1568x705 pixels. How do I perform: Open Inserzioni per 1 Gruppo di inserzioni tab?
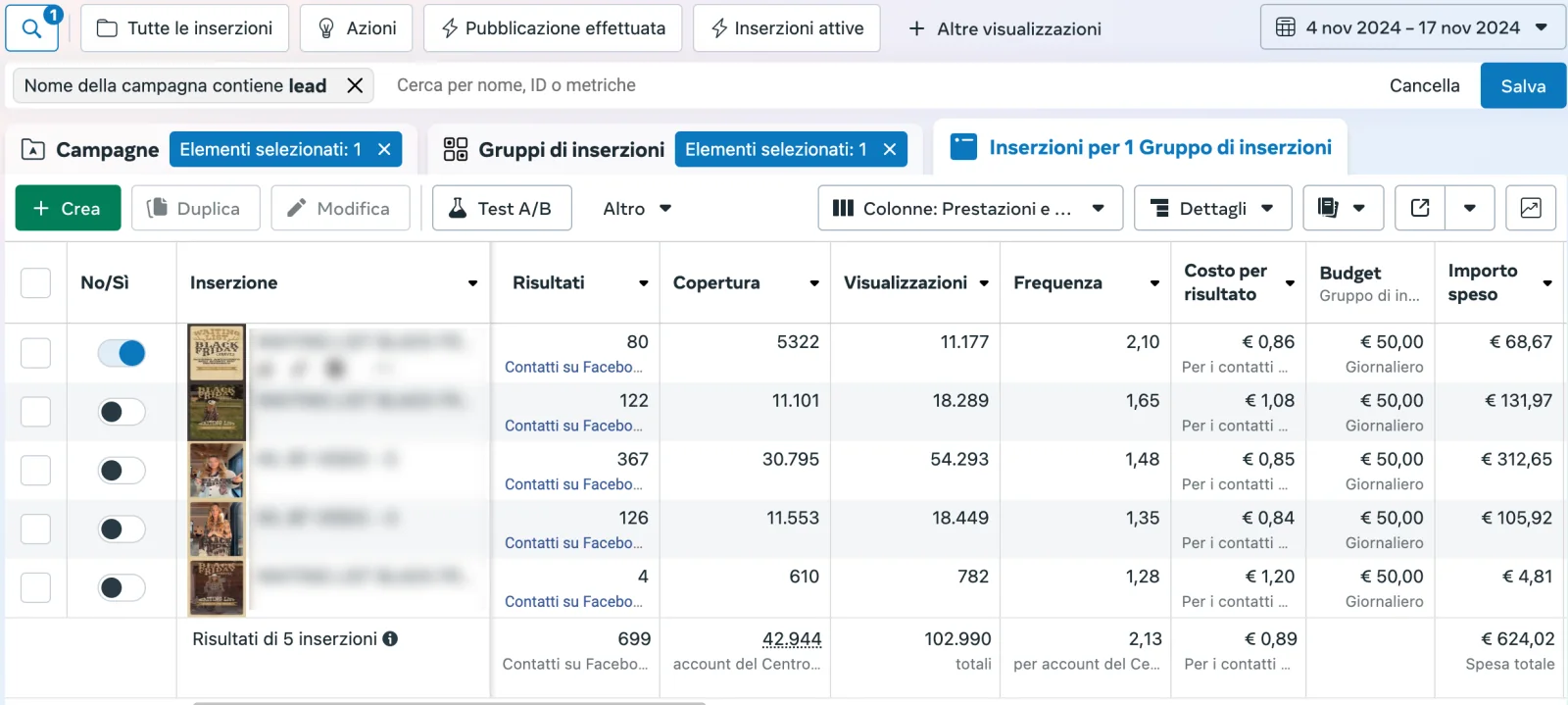1142,147
